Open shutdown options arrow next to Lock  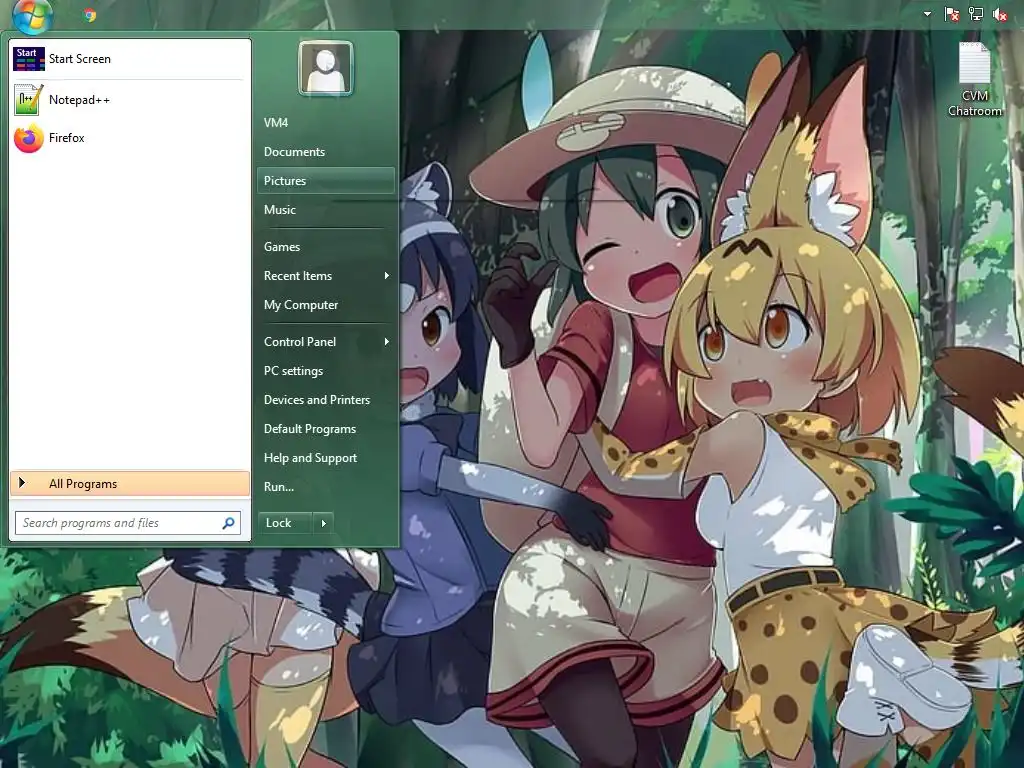click(x=324, y=523)
